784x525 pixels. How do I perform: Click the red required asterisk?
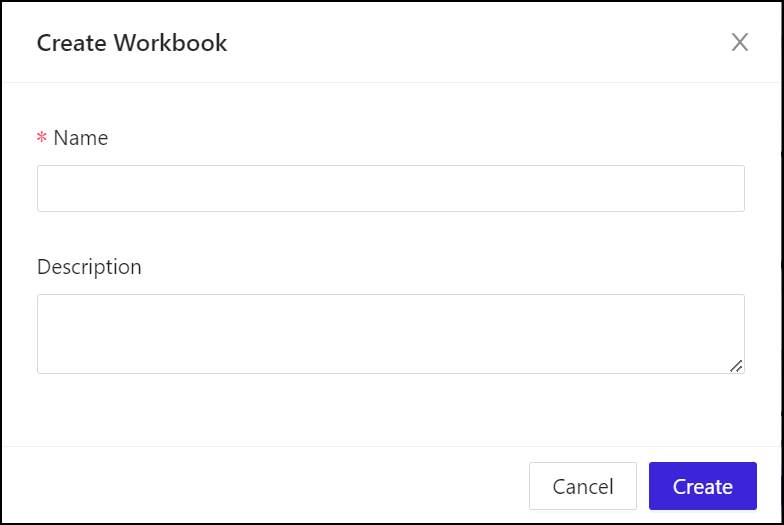(42, 139)
